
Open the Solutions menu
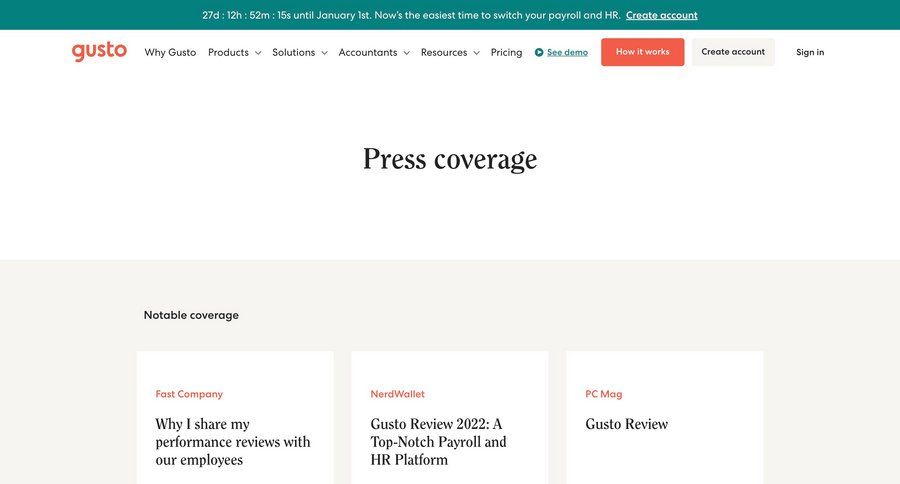click(x=293, y=52)
